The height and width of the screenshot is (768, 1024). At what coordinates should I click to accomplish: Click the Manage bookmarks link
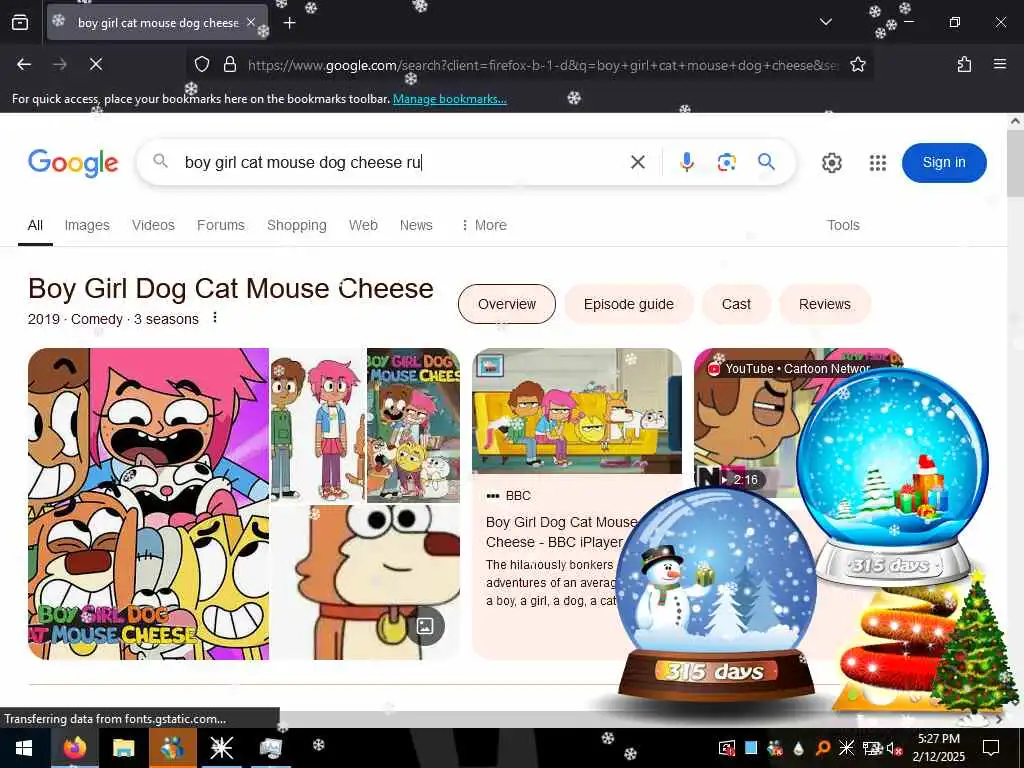point(449,99)
